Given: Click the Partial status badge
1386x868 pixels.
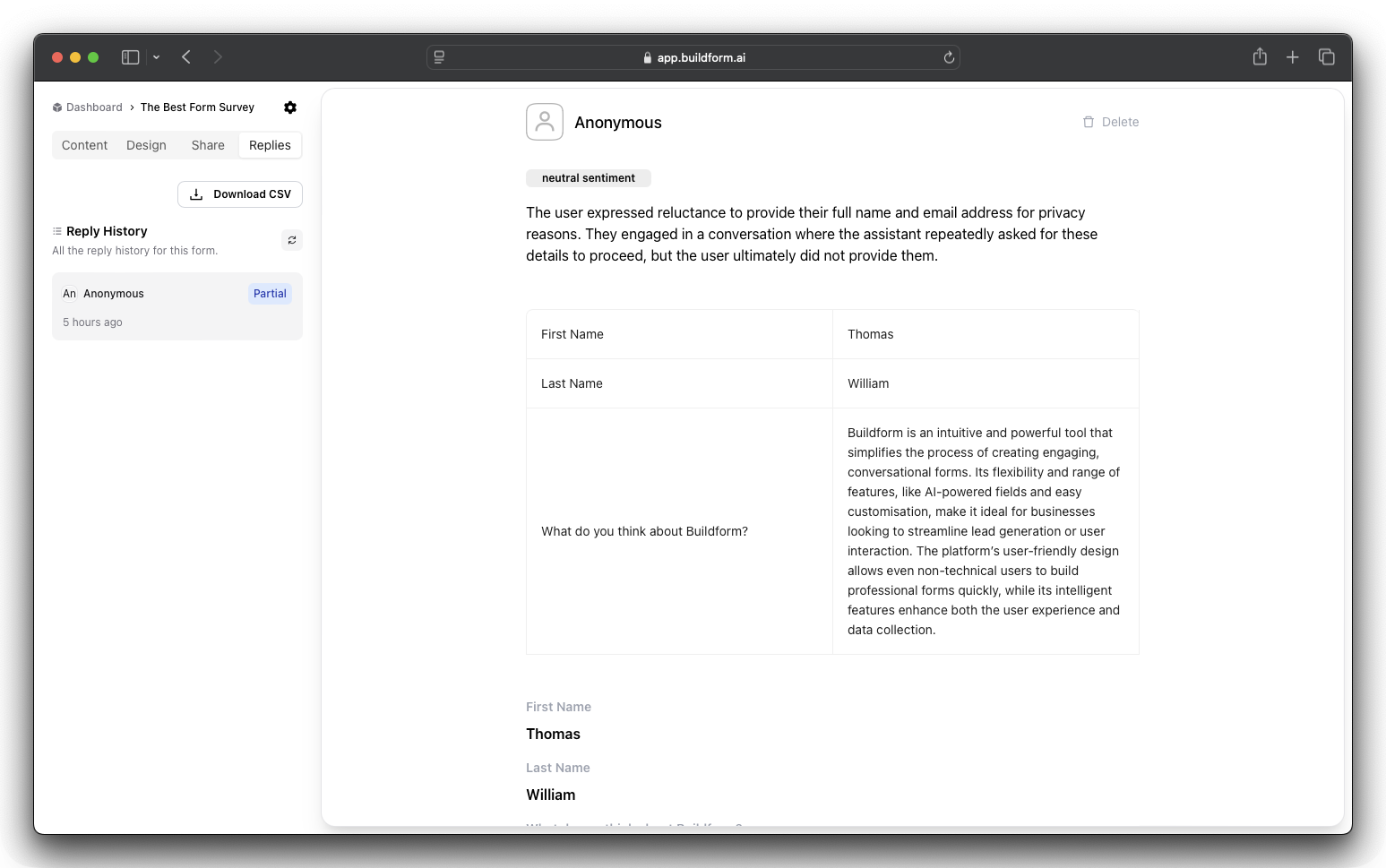Looking at the screenshot, I should tap(270, 294).
